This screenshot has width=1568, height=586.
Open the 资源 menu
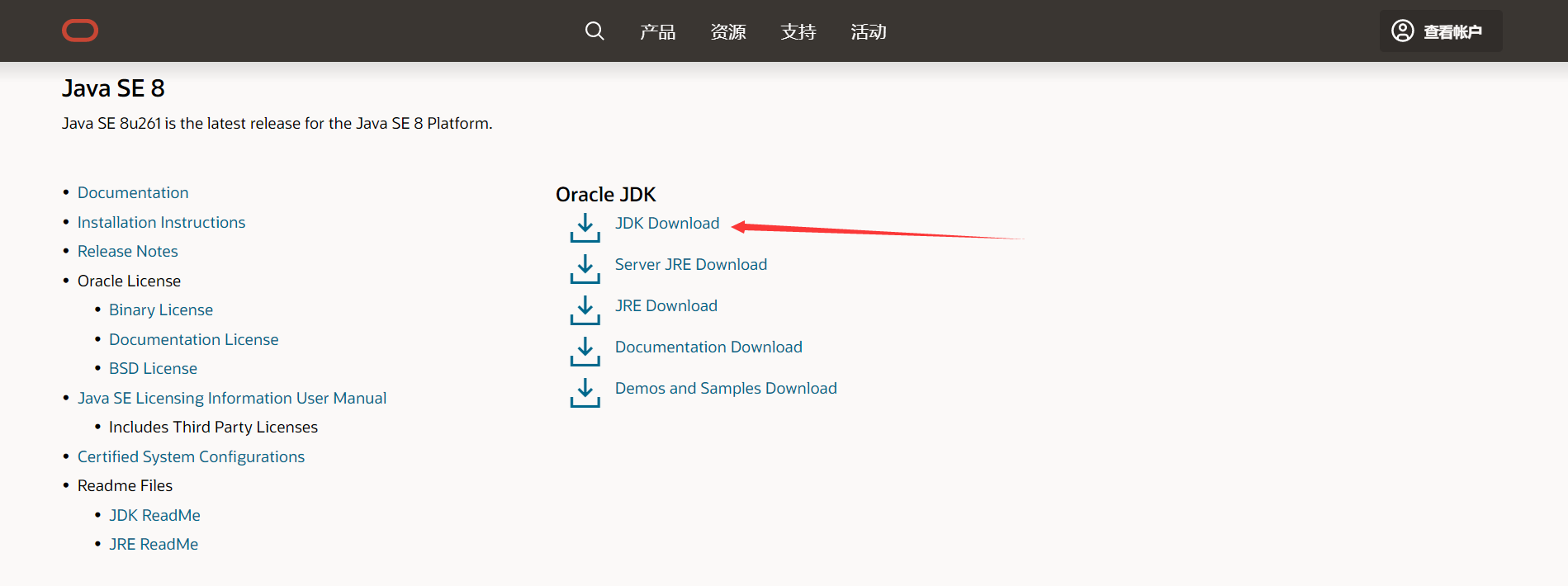(728, 31)
